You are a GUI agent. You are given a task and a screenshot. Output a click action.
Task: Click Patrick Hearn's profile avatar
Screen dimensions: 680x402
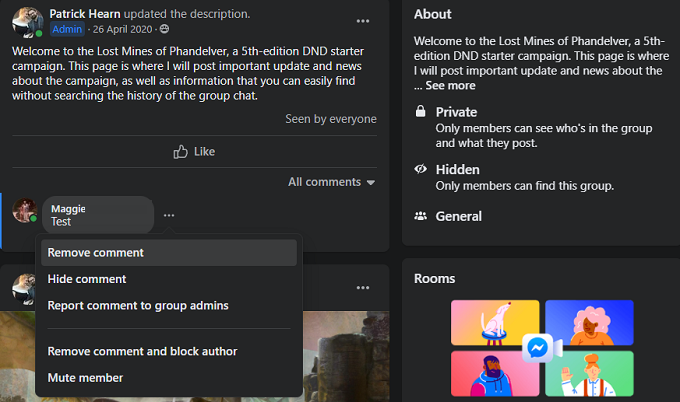point(25,22)
